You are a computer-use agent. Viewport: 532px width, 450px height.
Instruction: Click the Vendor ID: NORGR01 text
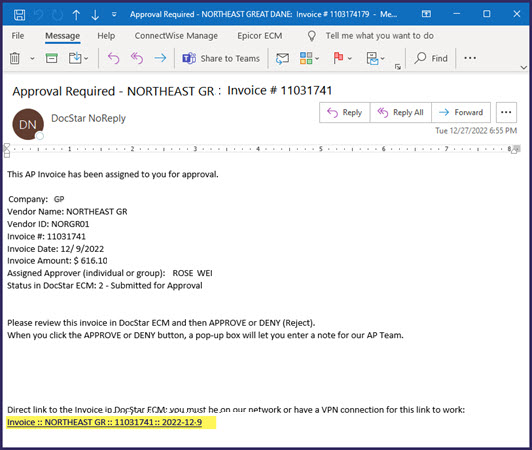[48, 224]
